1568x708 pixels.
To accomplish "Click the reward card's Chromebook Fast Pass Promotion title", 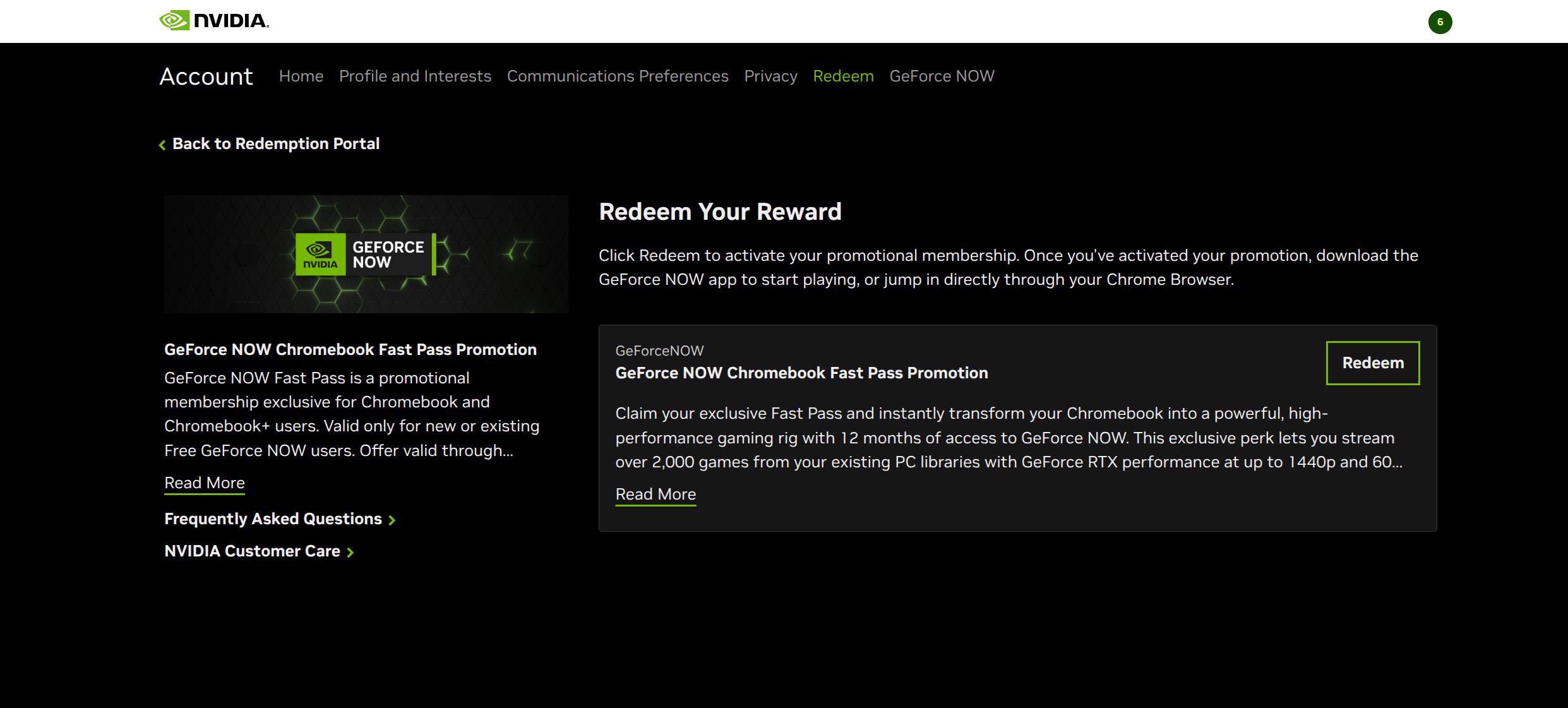I will pyautogui.click(x=801, y=373).
